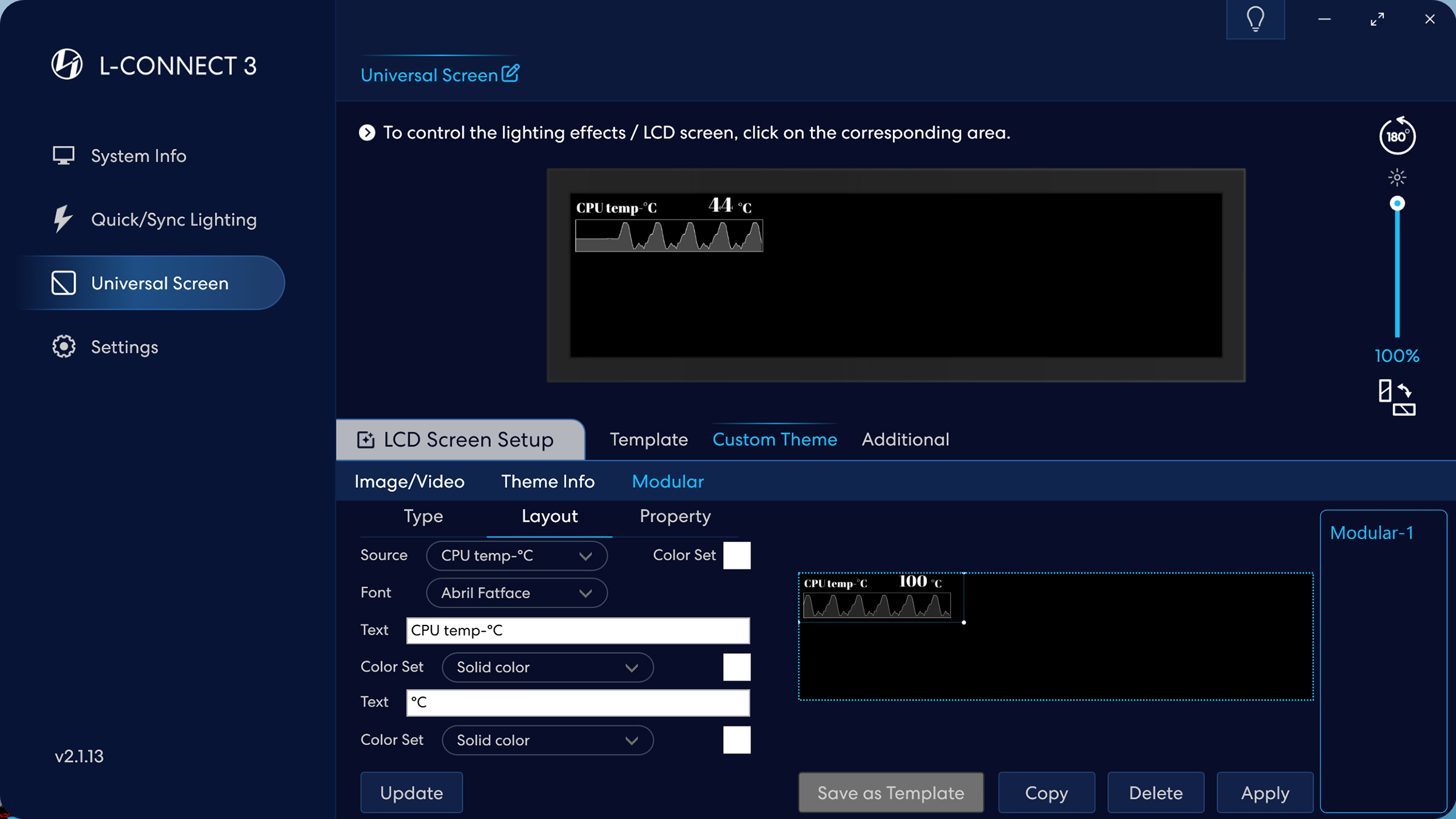Screen dimensions: 1456x819
Task: Open Settings gear in sidebar
Action: click(124, 347)
